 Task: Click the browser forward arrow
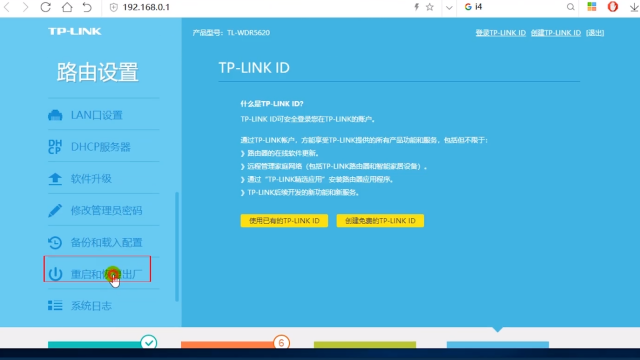point(25,7)
